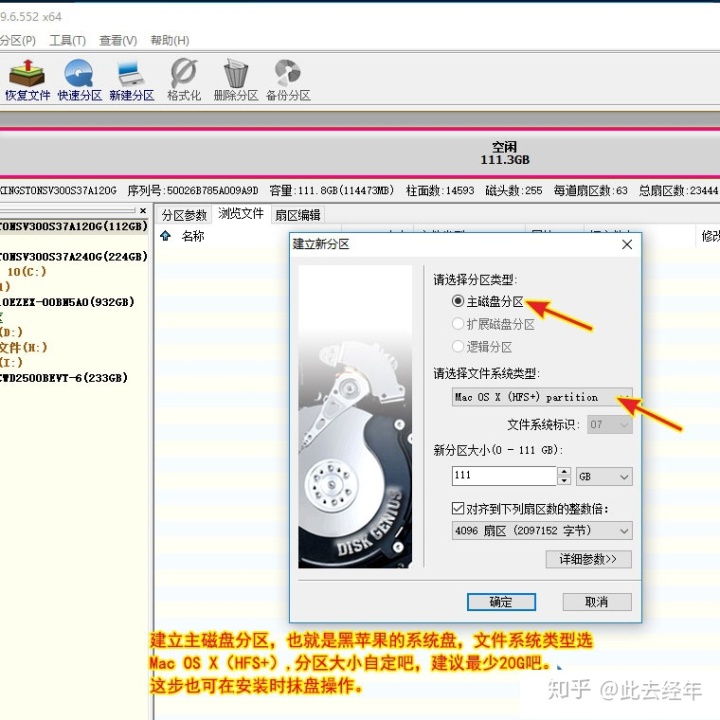Select the 主磁盘分区 radio button
This screenshot has height=720, width=720.
tap(457, 301)
